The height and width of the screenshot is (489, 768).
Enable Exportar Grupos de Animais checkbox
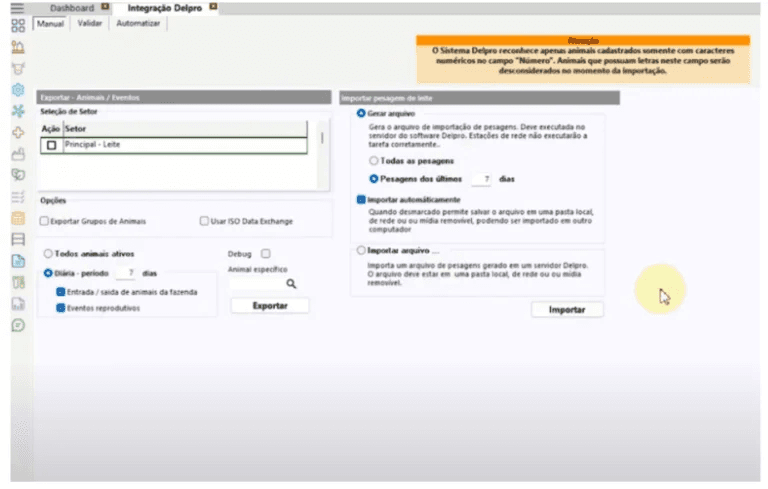click(x=44, y=221)
